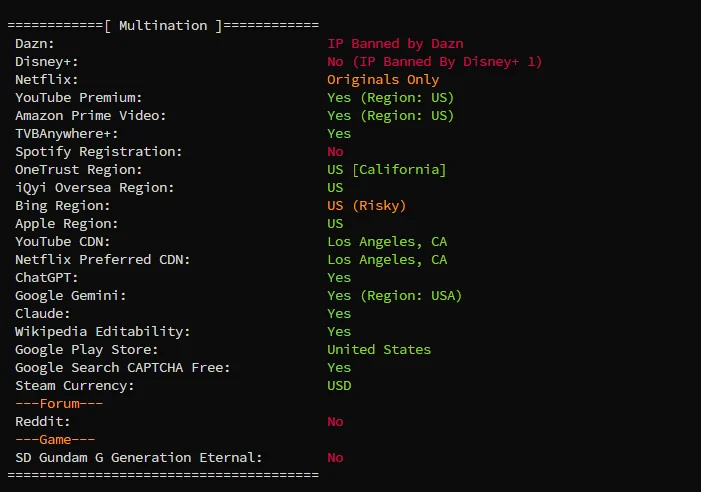Select the YouTube Premium label
The width and height of the screenshot is (701, 492).
(x=79, y=97)
